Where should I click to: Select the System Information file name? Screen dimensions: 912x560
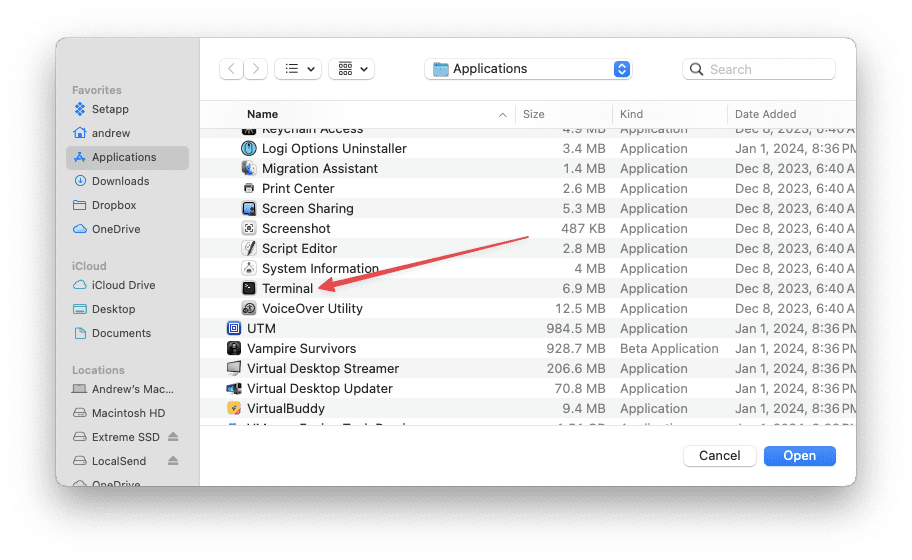coord(320,269)
